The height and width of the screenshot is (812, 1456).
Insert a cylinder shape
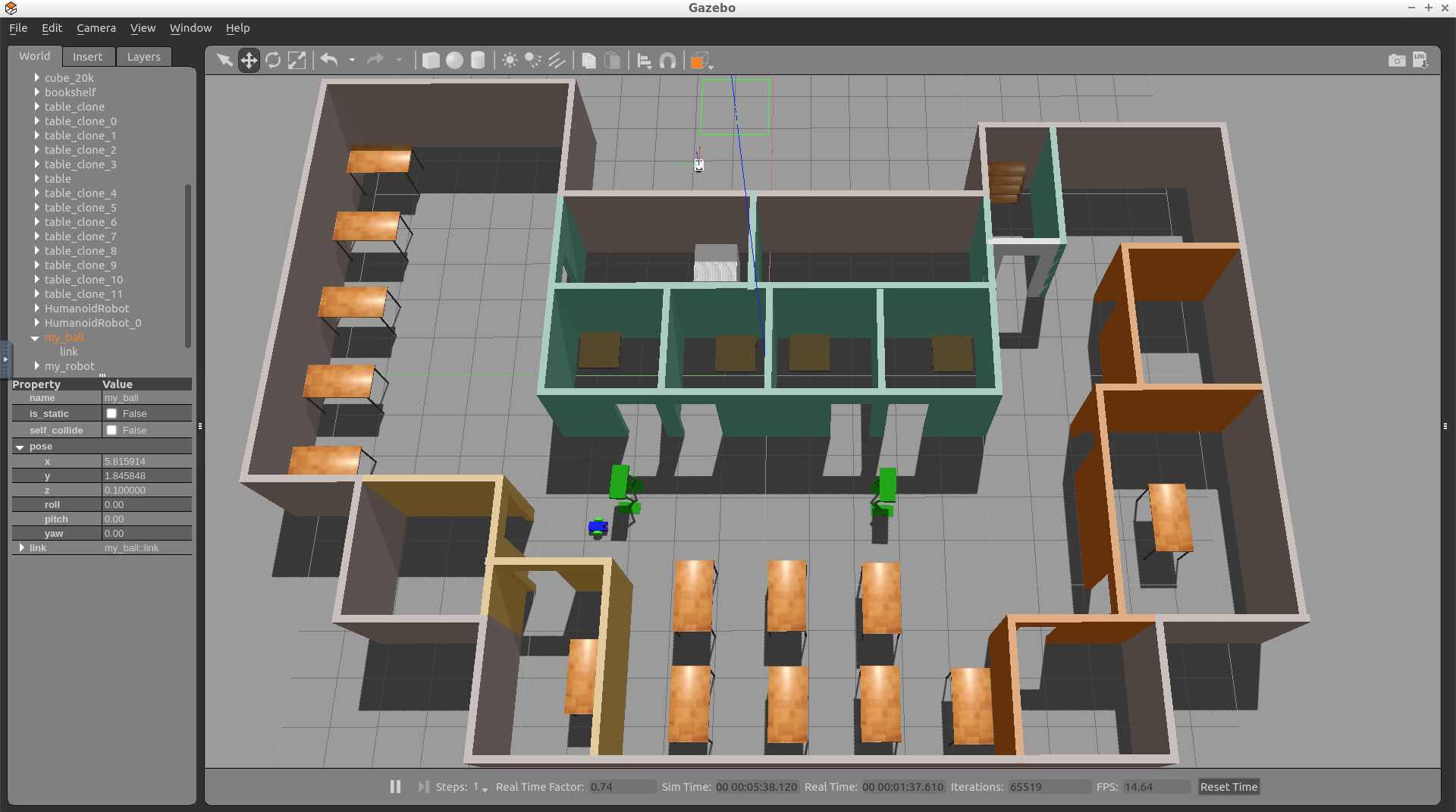(x=478, y=60)
